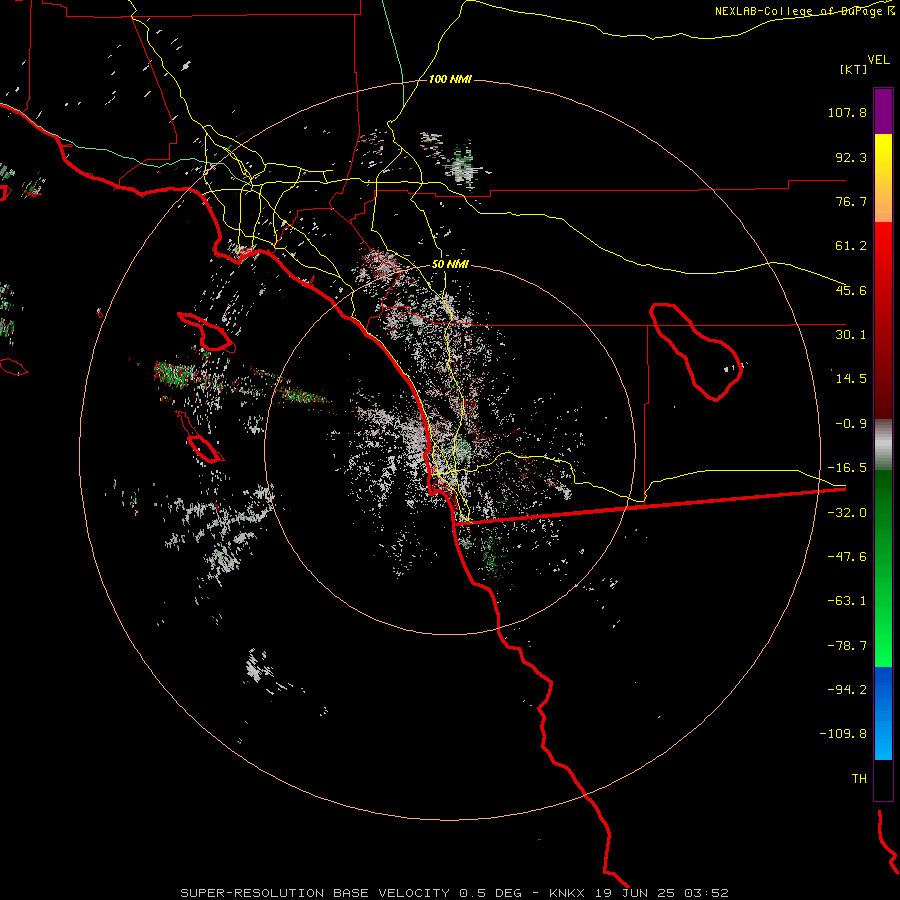This screenshot has height=900, width=900.
Task: Click the -78.7 legend value
Action: tap(847, 646)
